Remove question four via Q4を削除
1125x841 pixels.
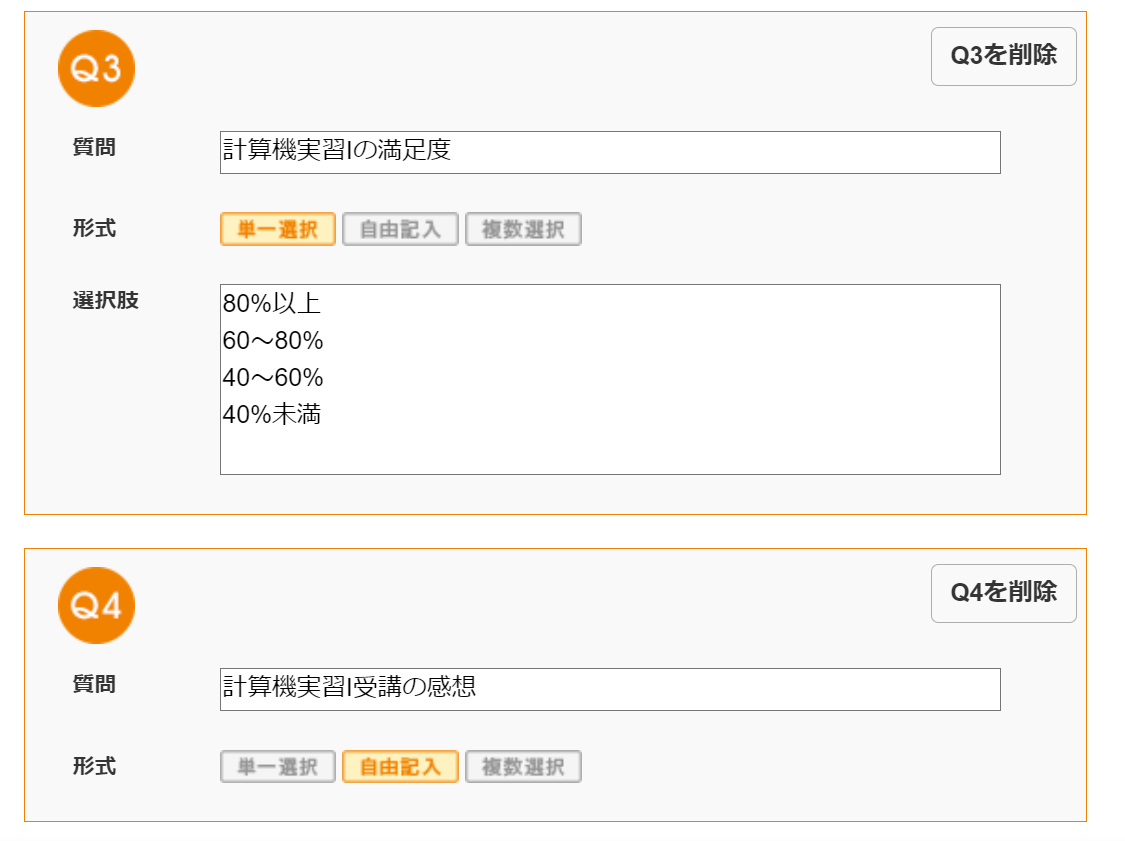pyautogui.click(x=1004, y=593)
